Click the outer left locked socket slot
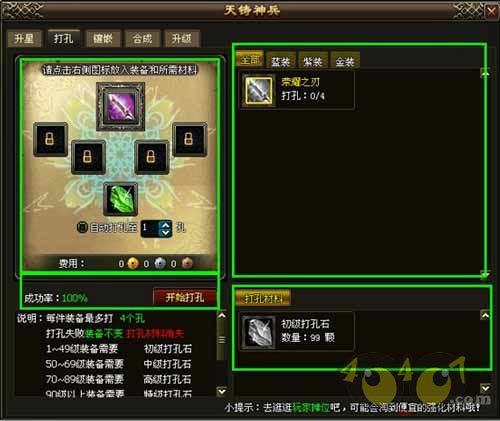This screenshot has height=421, width=500. click(x=50, y=139)
